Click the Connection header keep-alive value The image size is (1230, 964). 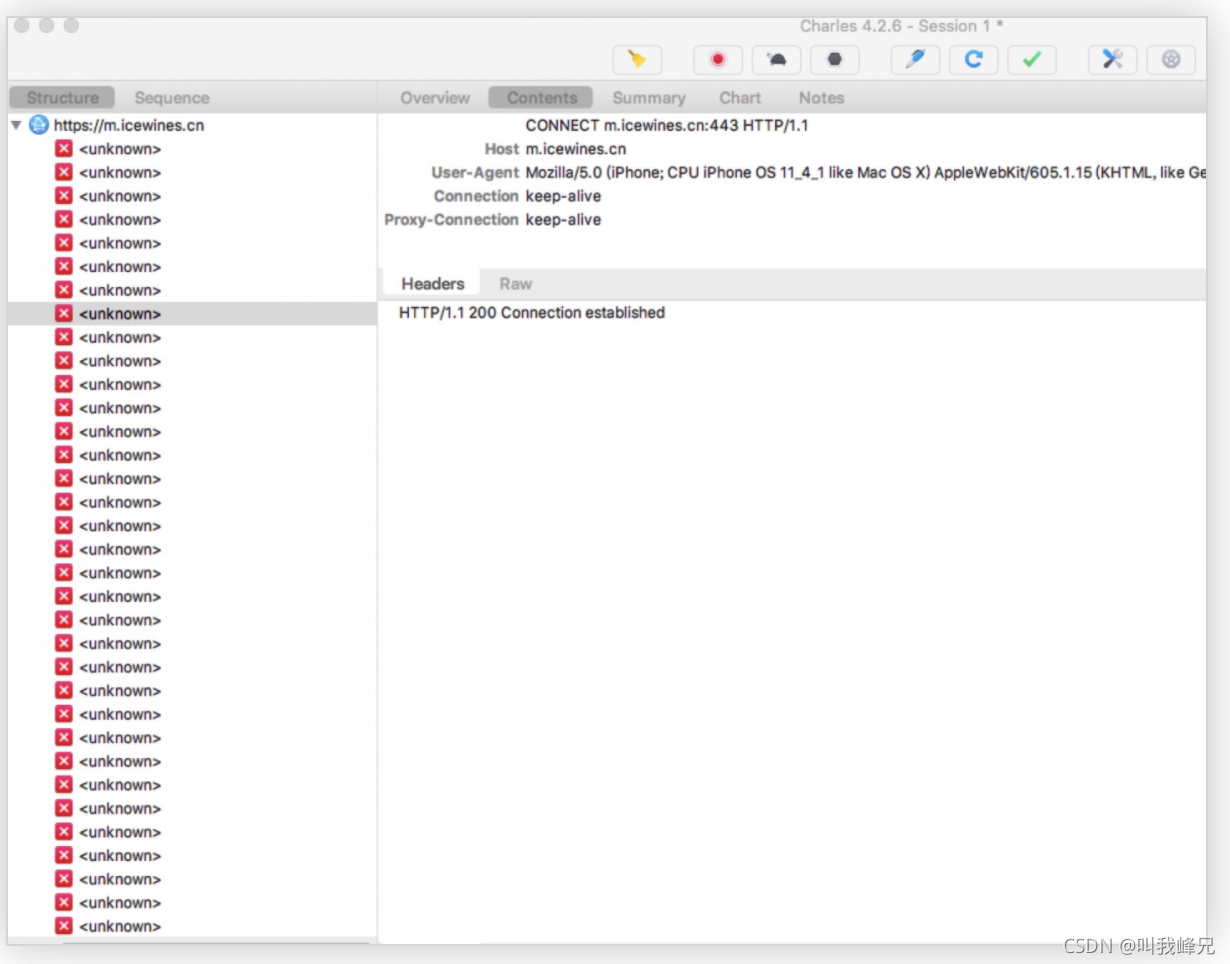pos(563,196)
